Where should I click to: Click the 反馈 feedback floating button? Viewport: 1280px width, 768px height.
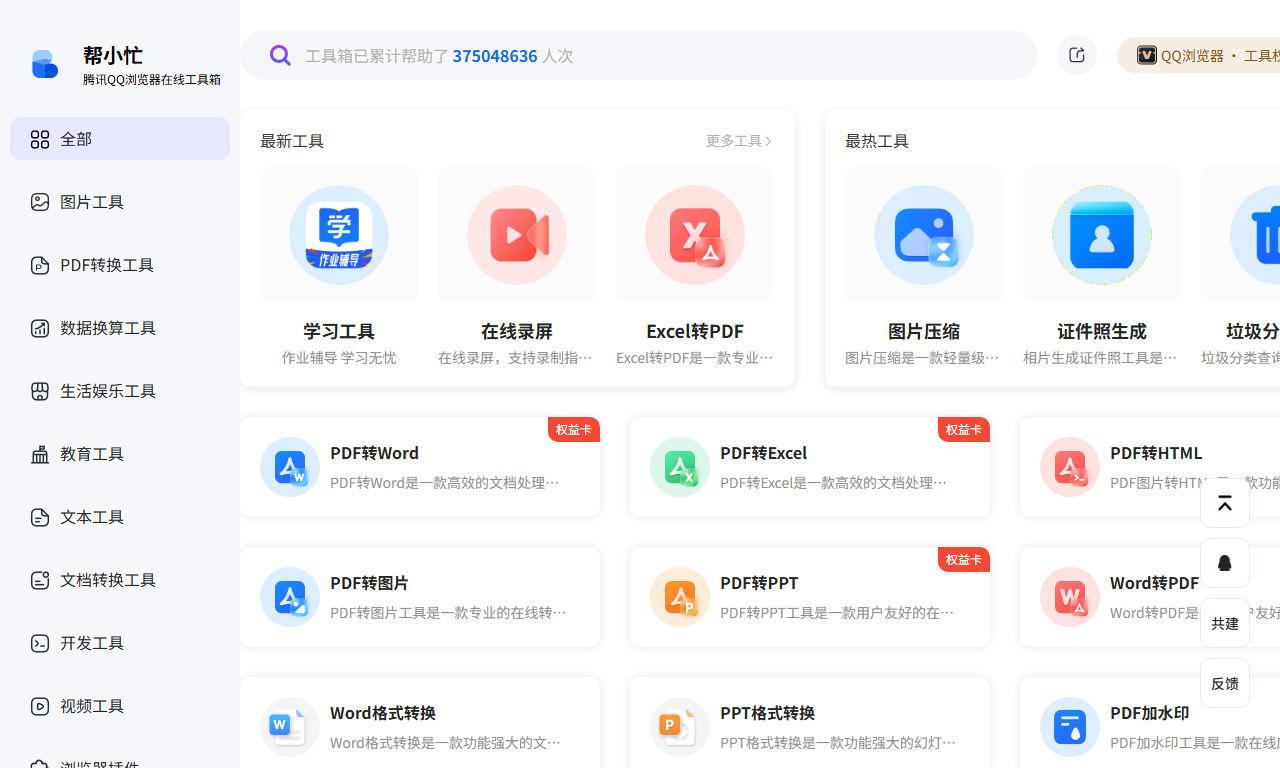(x=1225, y=683)
